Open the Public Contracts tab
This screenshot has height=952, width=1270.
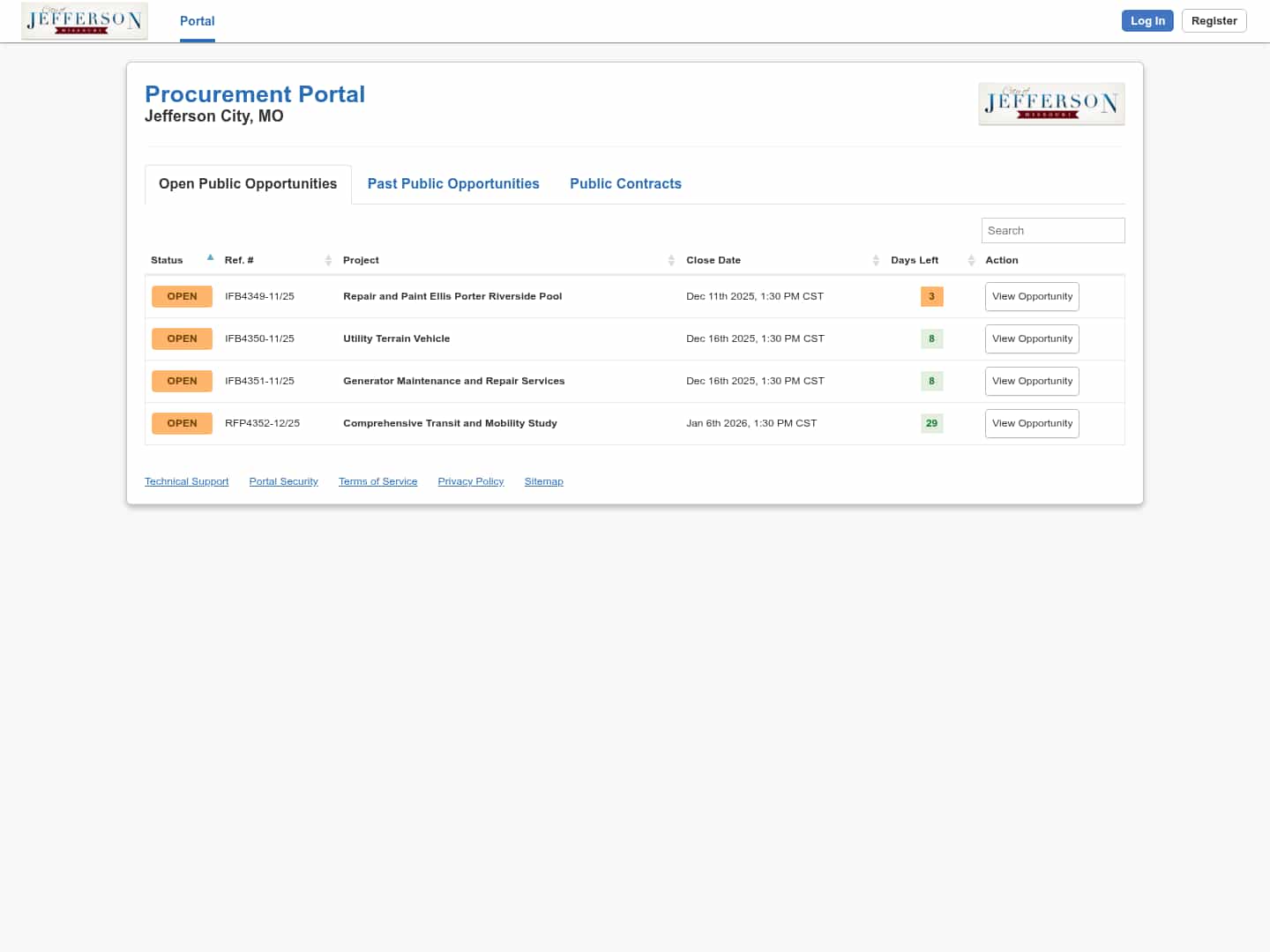625,184
